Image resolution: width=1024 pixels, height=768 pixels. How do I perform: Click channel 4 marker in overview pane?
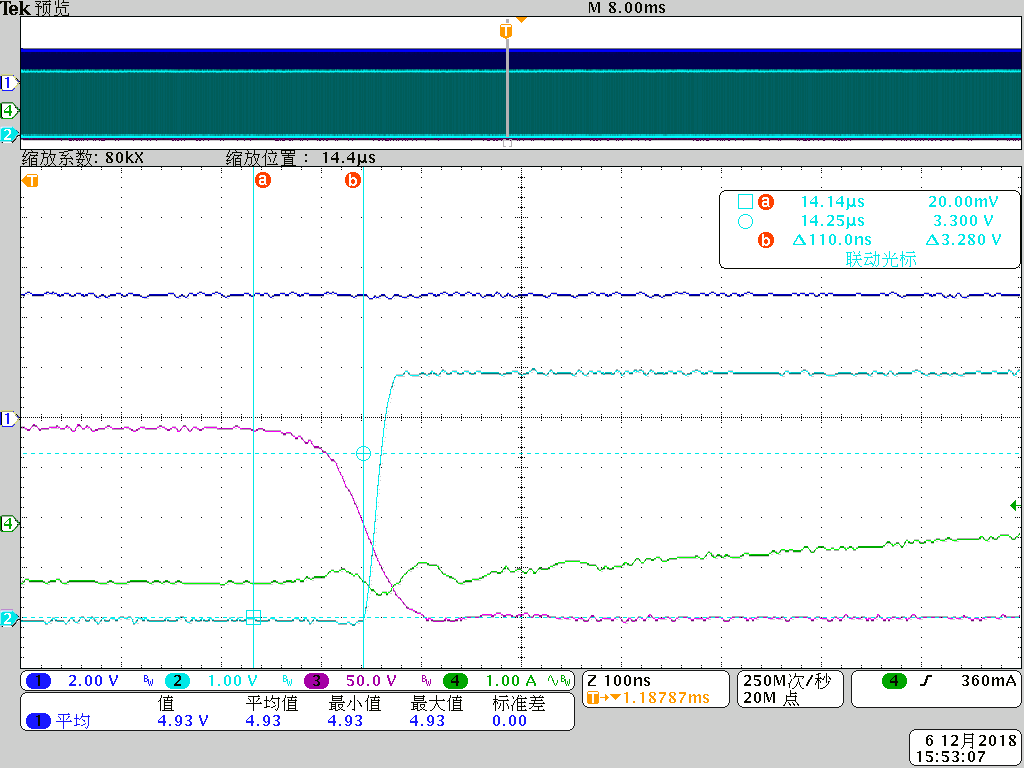(x=8, y=110)
